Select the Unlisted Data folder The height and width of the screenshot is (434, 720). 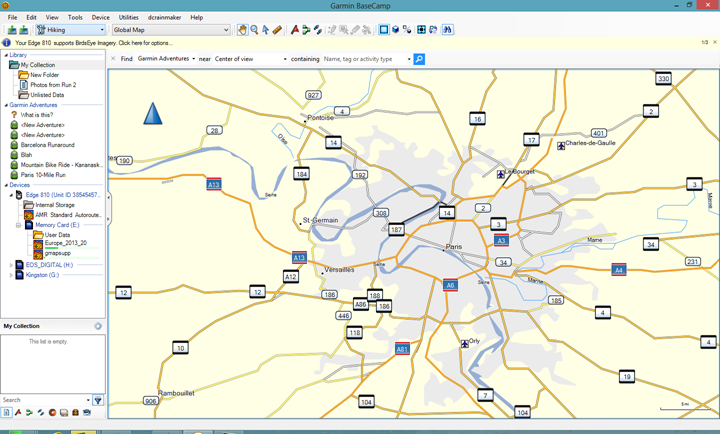[47, 95]
